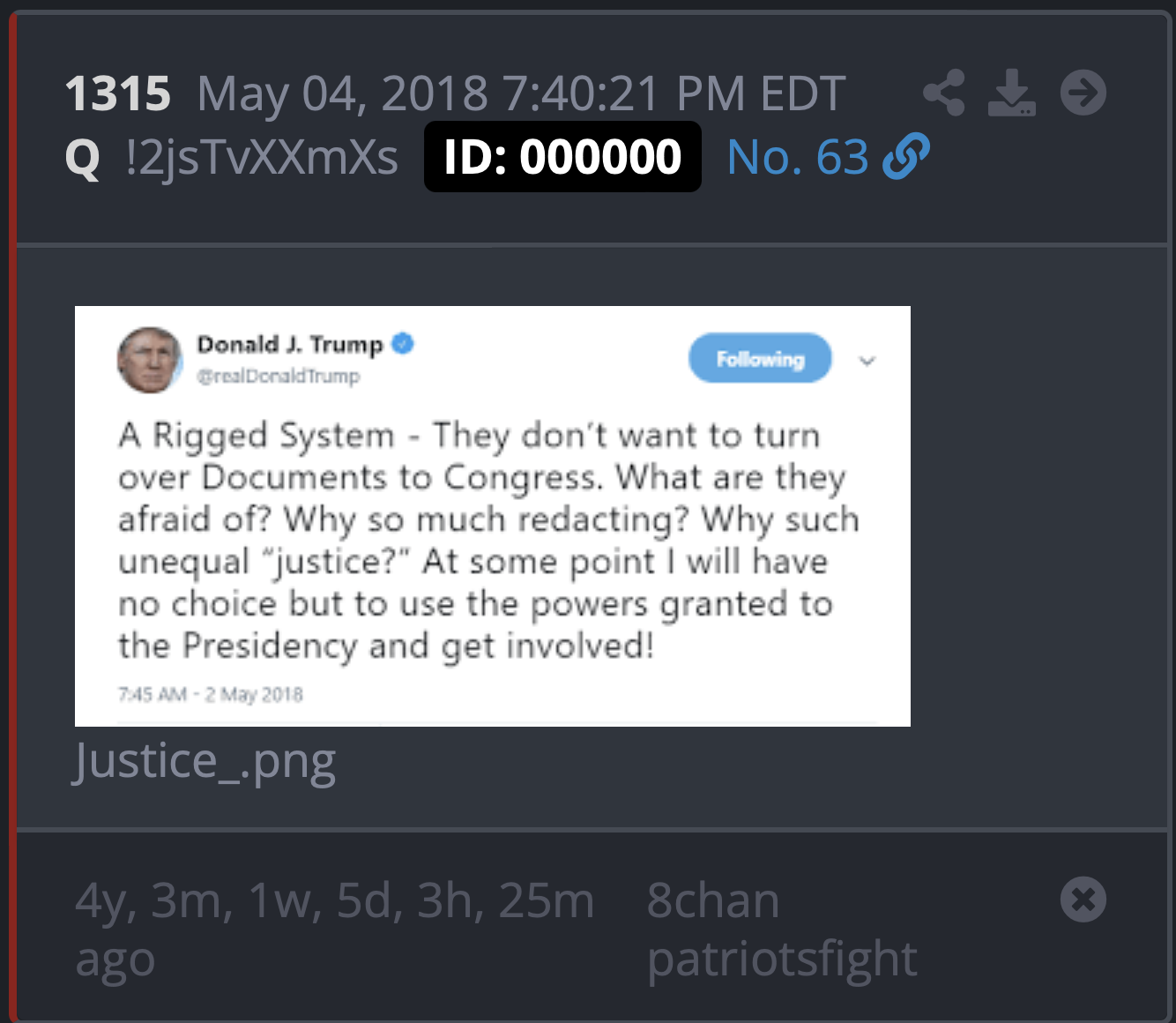Select the !2jsTvXXmXs tripcode

pos(262,158)
